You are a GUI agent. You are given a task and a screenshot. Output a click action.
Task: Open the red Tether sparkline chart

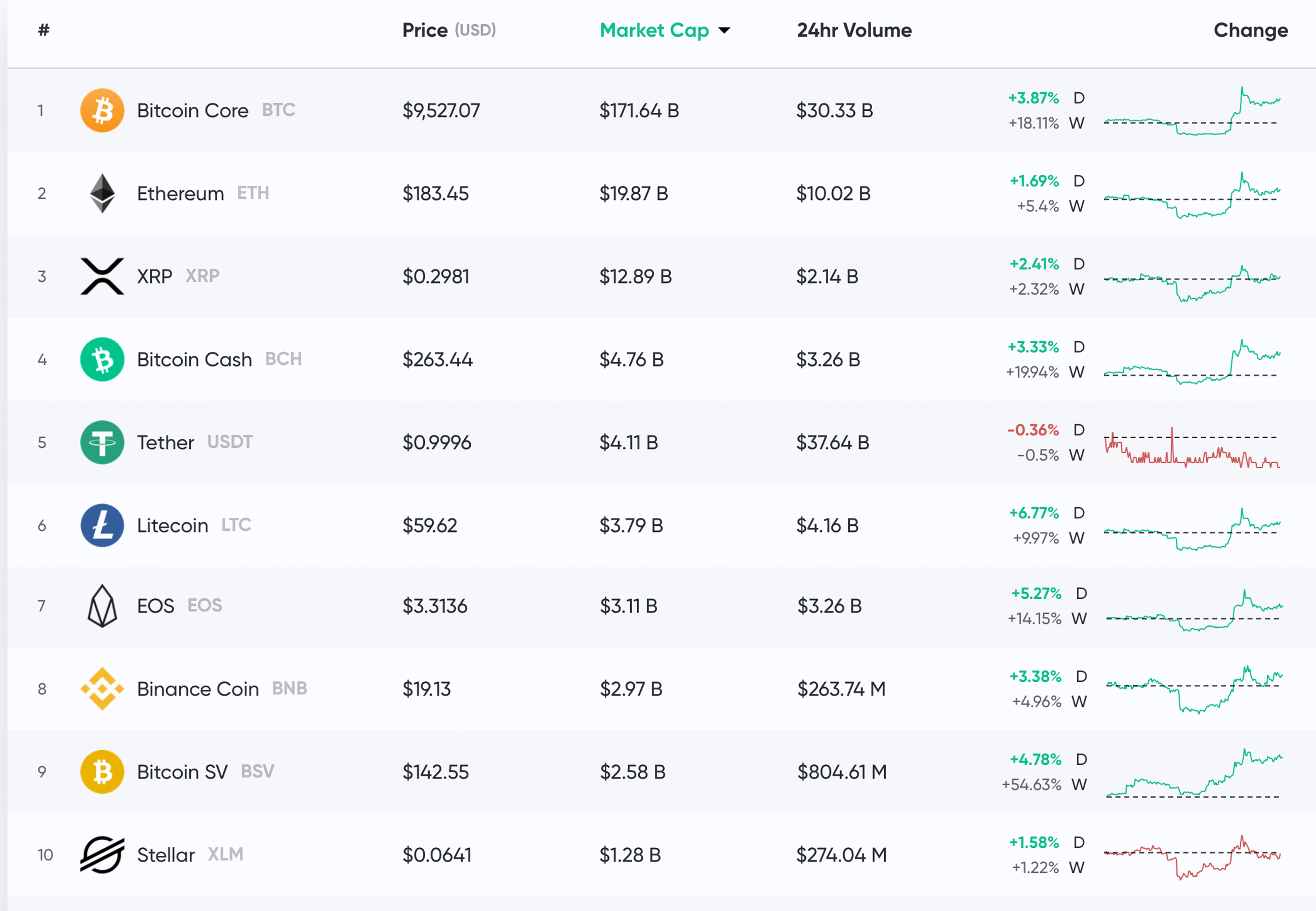pos(1192,447)
